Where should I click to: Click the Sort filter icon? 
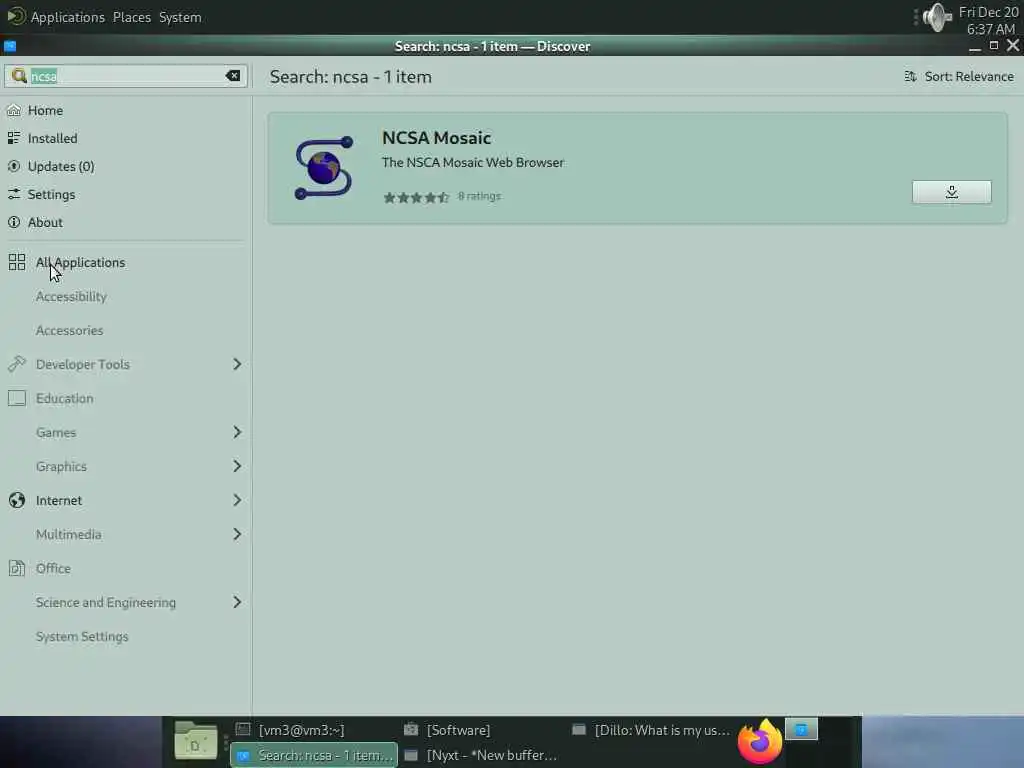coord(910,76)
